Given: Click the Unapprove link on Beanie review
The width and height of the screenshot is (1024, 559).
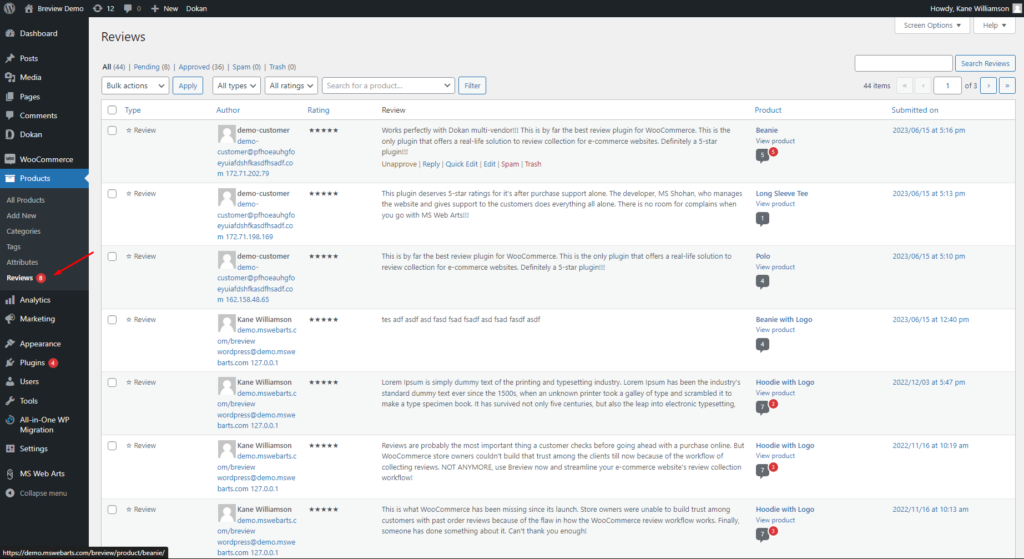Looking at the screenshot, I should coord(399,165).
